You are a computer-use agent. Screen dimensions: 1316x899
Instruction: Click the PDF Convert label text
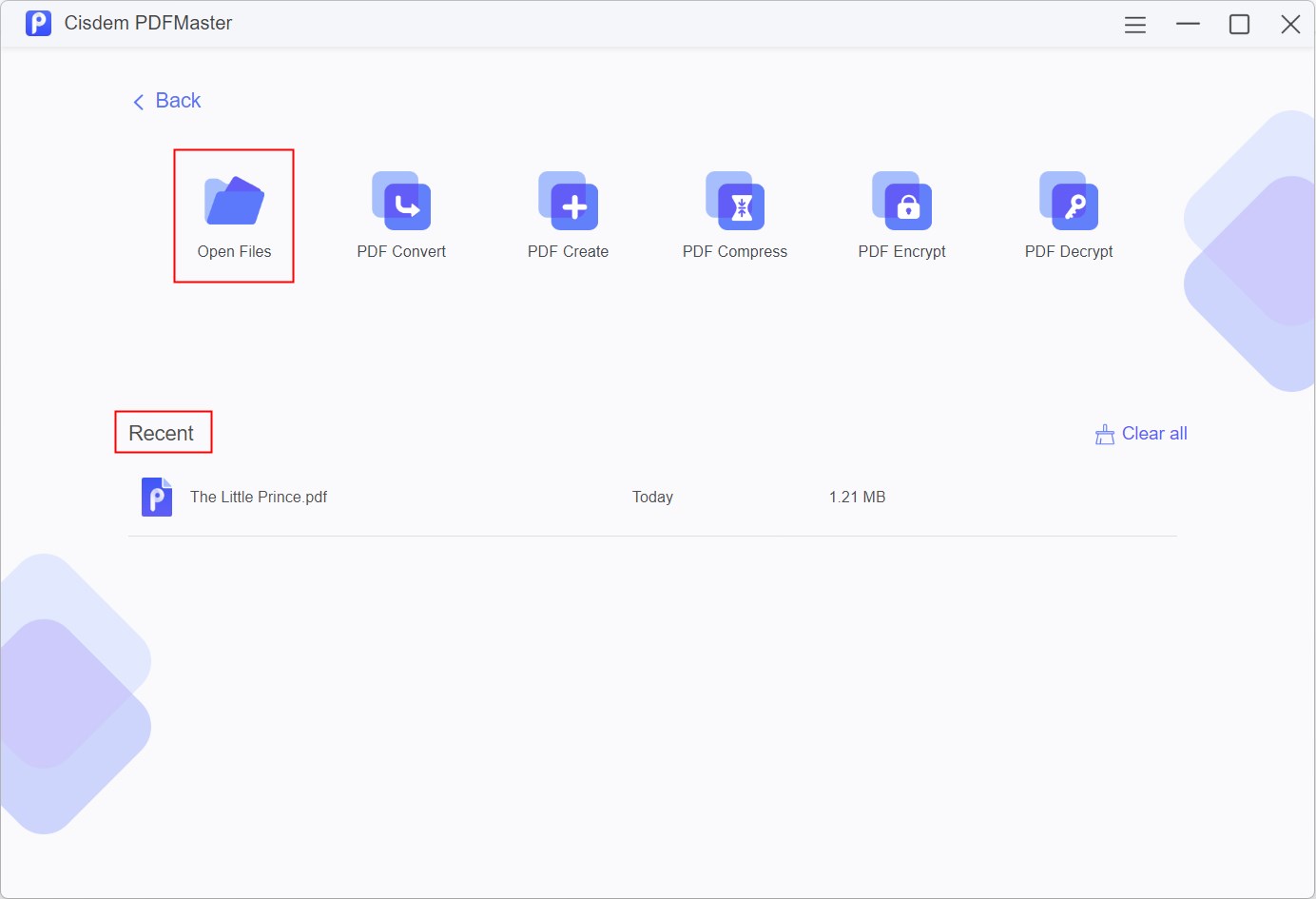pyautogui.click(x=400, y=251)
